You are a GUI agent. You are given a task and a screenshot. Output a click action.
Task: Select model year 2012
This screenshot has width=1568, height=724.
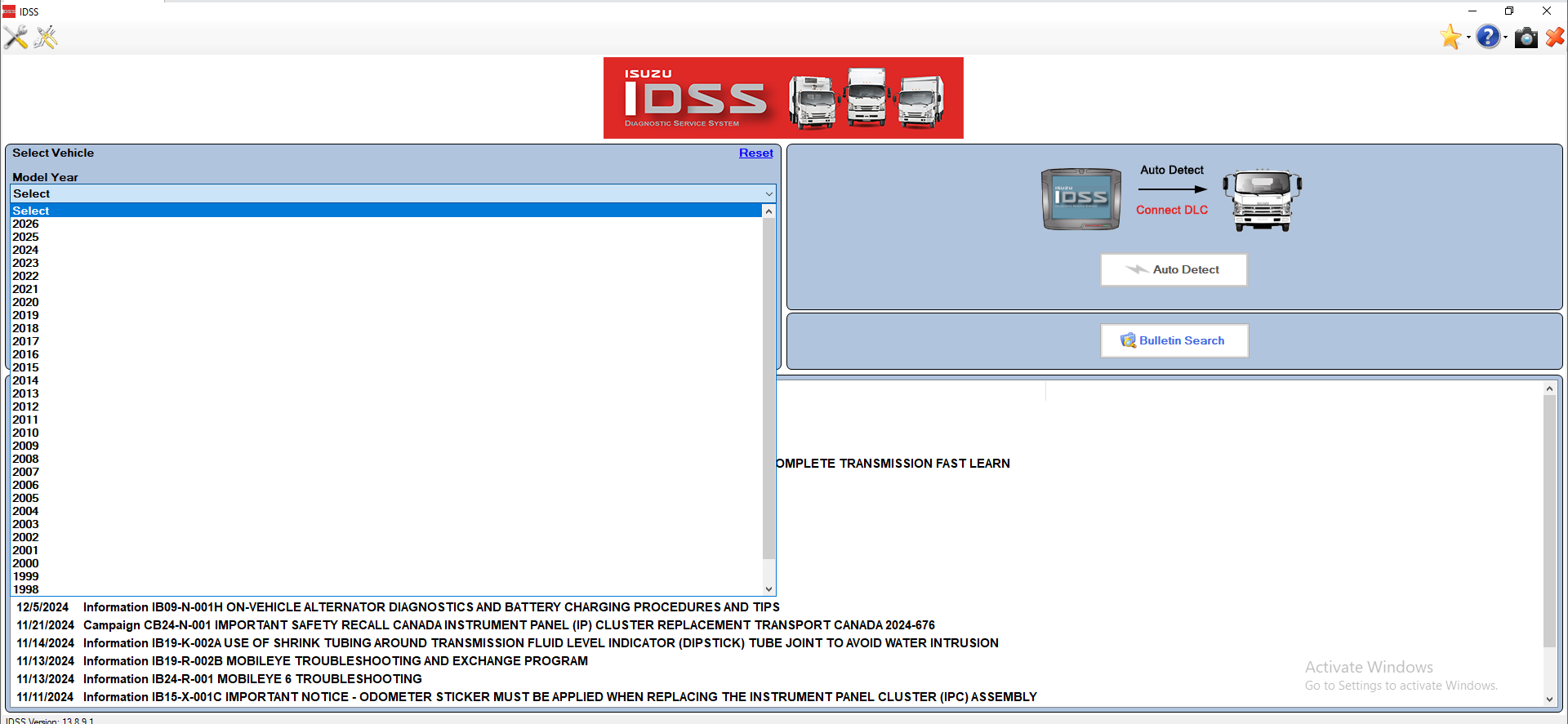point(386,406)
